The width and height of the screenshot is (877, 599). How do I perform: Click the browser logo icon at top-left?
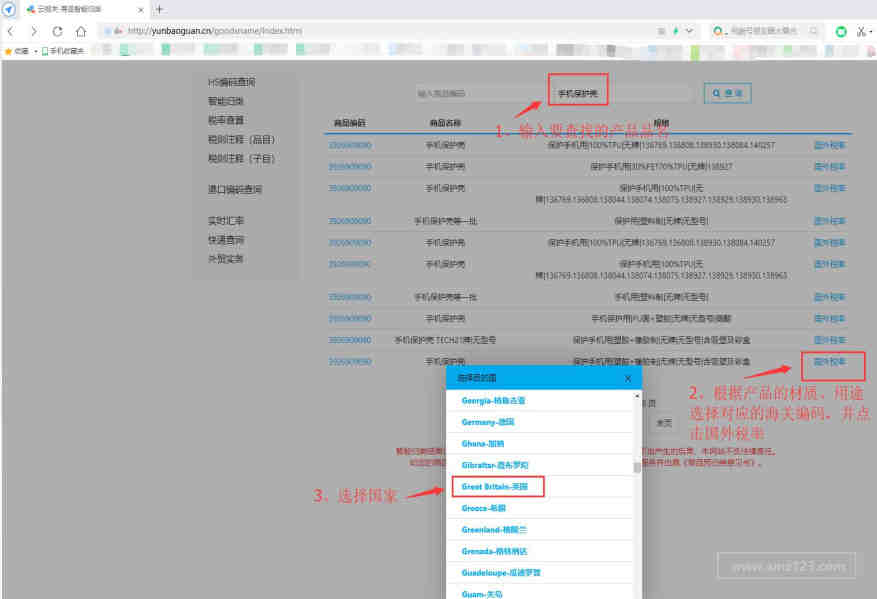(x=8, y=9)
